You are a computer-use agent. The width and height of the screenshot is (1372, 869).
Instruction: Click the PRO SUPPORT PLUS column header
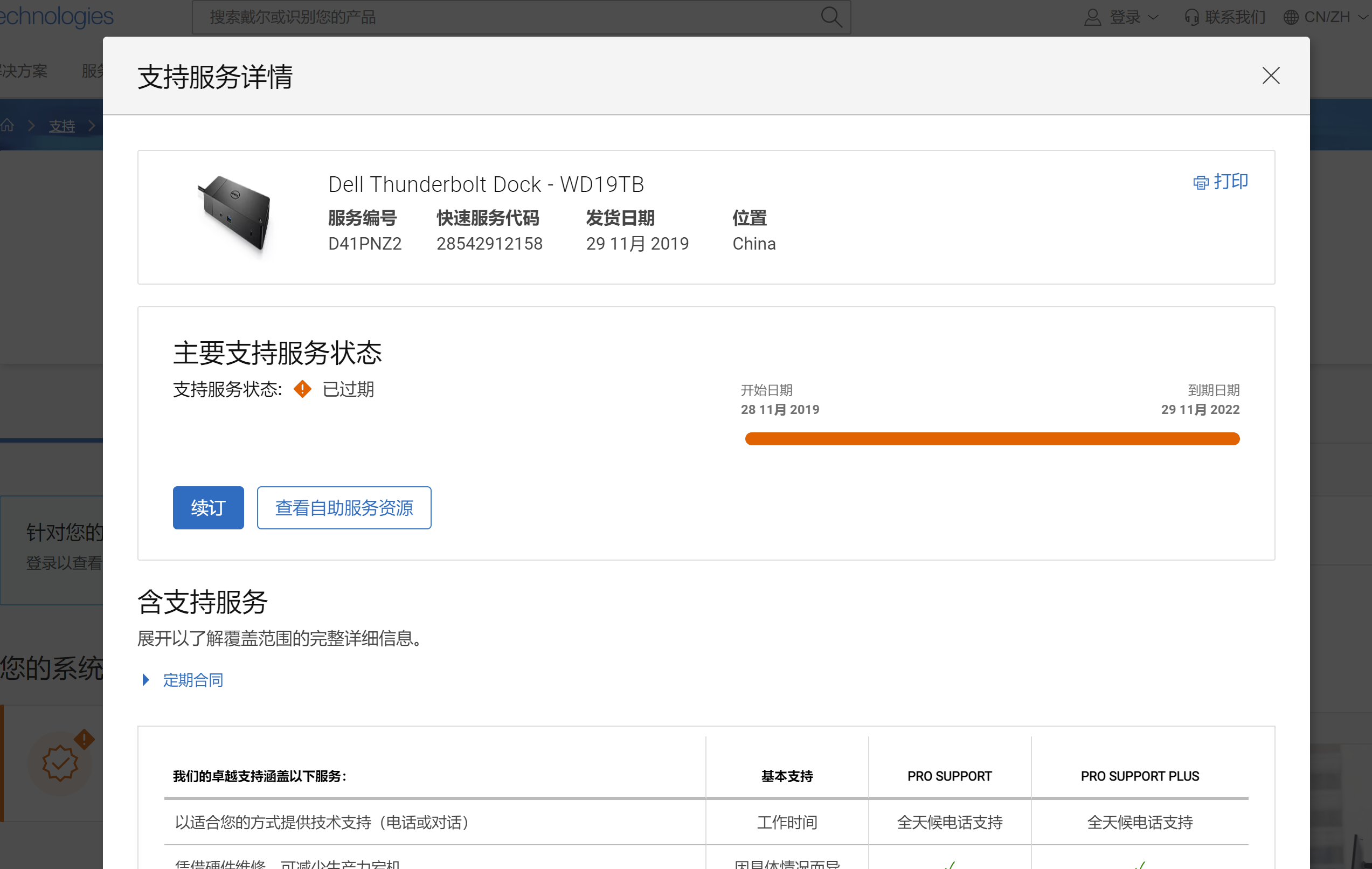point(1140,776)
